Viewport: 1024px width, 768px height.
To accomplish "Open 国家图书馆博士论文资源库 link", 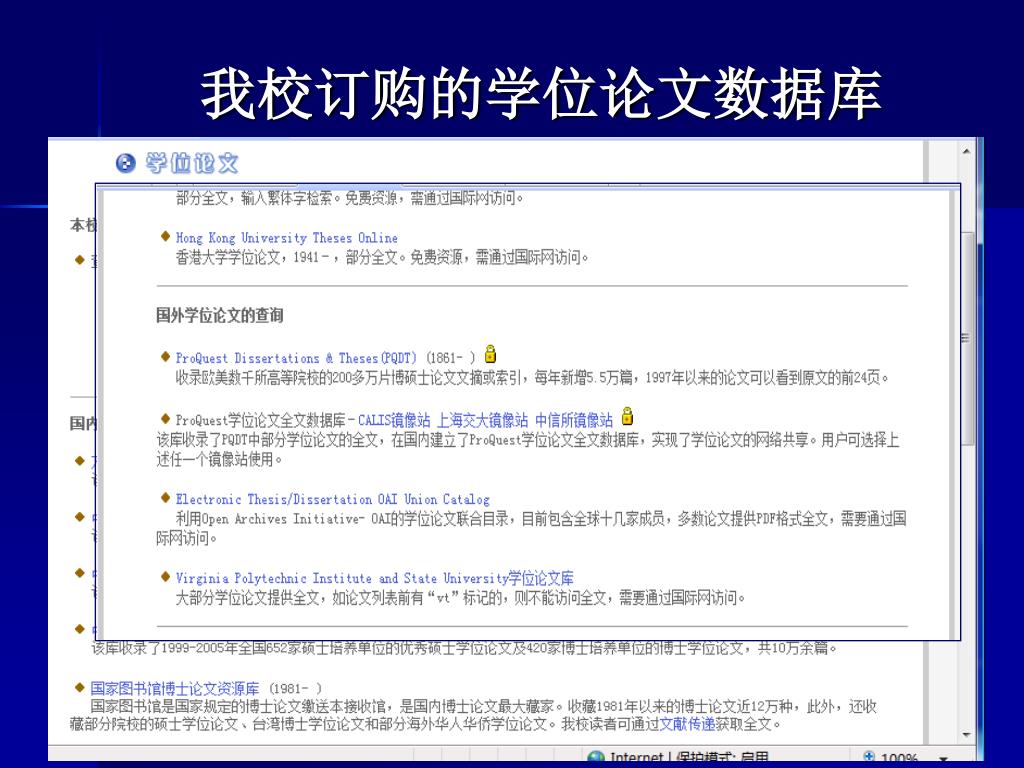I will (175, 688).
